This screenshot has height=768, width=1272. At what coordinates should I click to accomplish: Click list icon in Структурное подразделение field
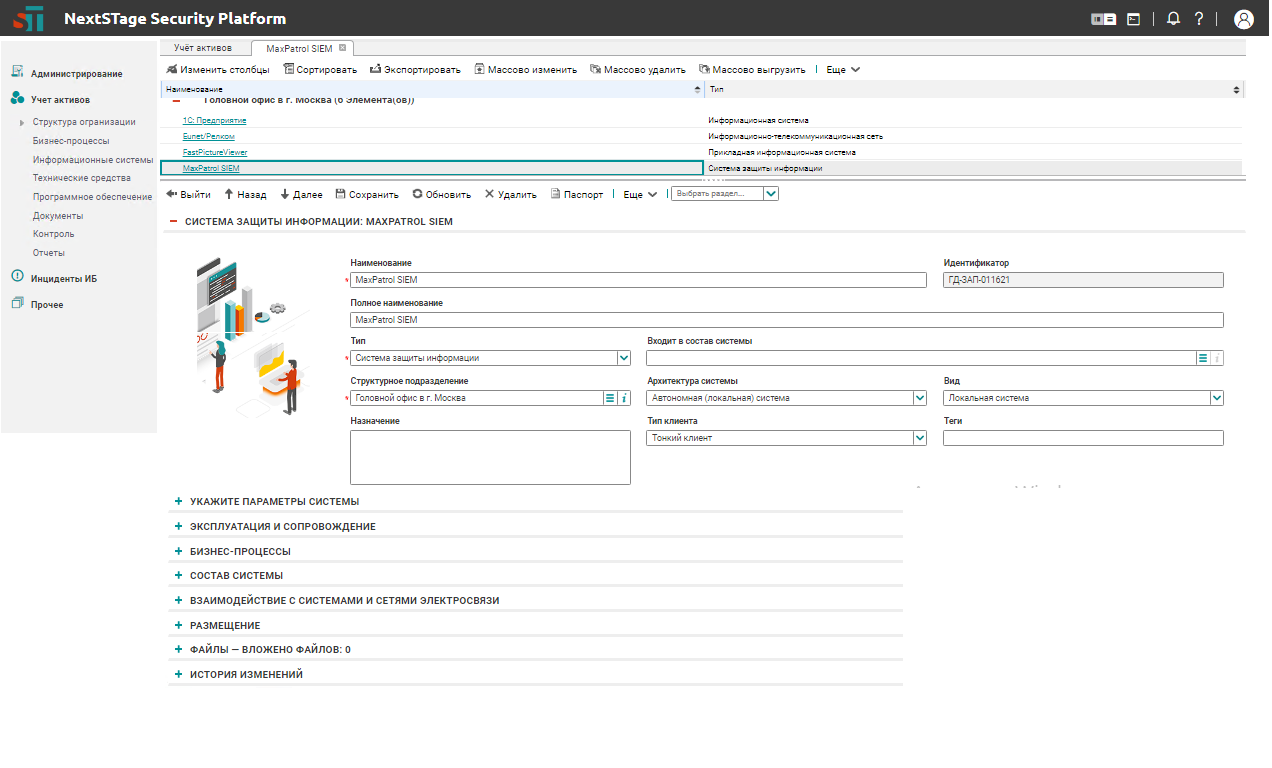click(609, 398)
